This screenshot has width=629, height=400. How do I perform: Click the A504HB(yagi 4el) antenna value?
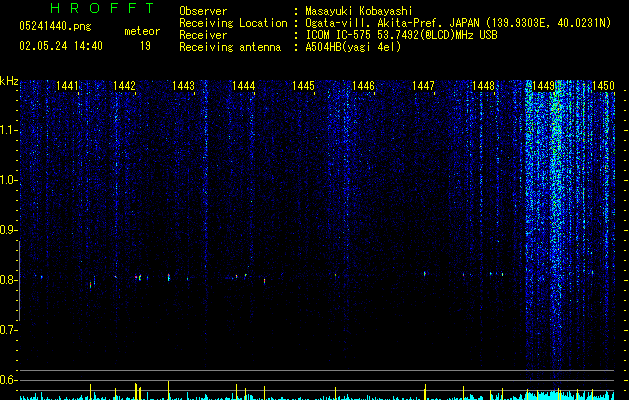(x=353, y=47)
